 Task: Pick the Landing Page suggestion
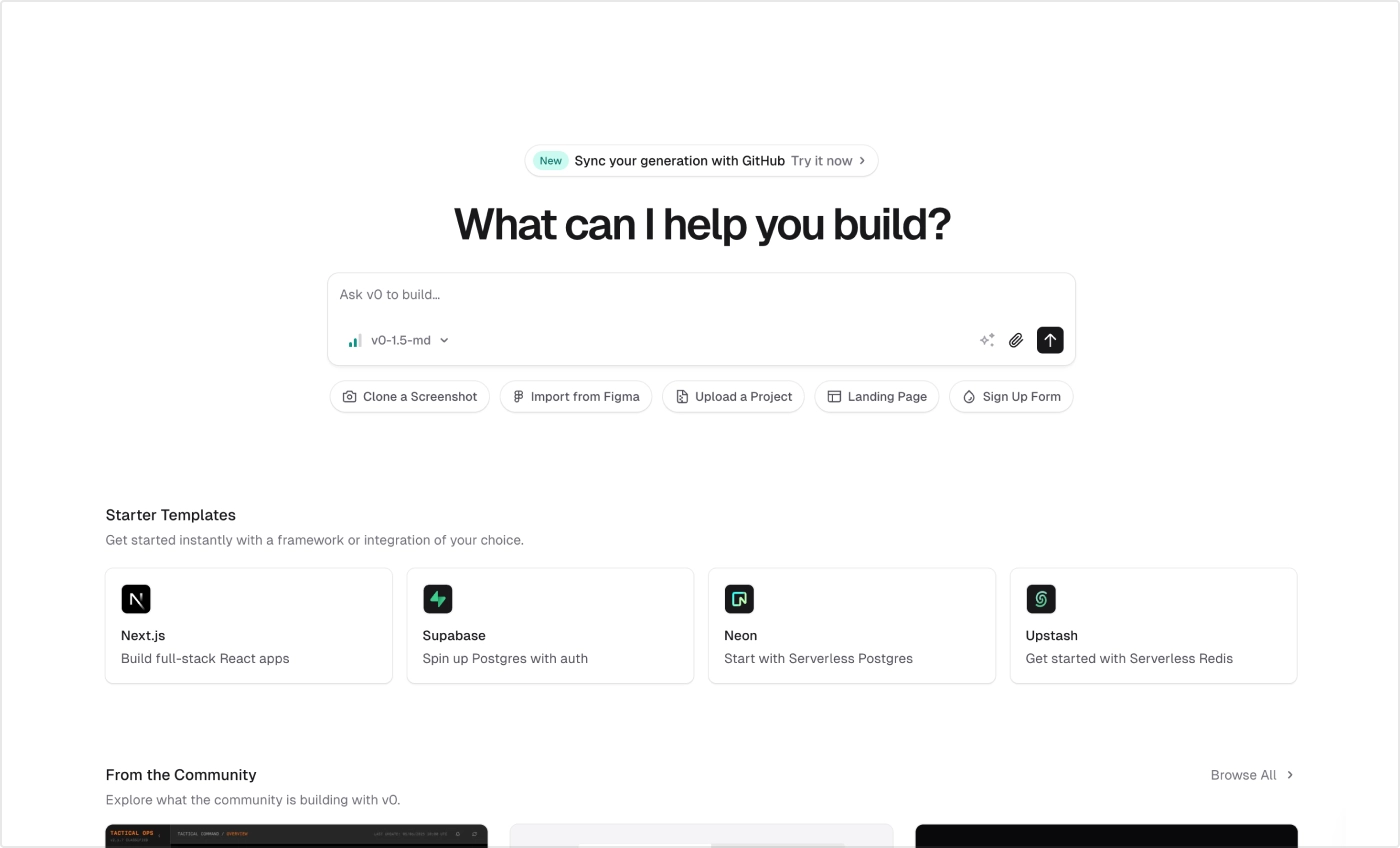(x=877, y=397)
